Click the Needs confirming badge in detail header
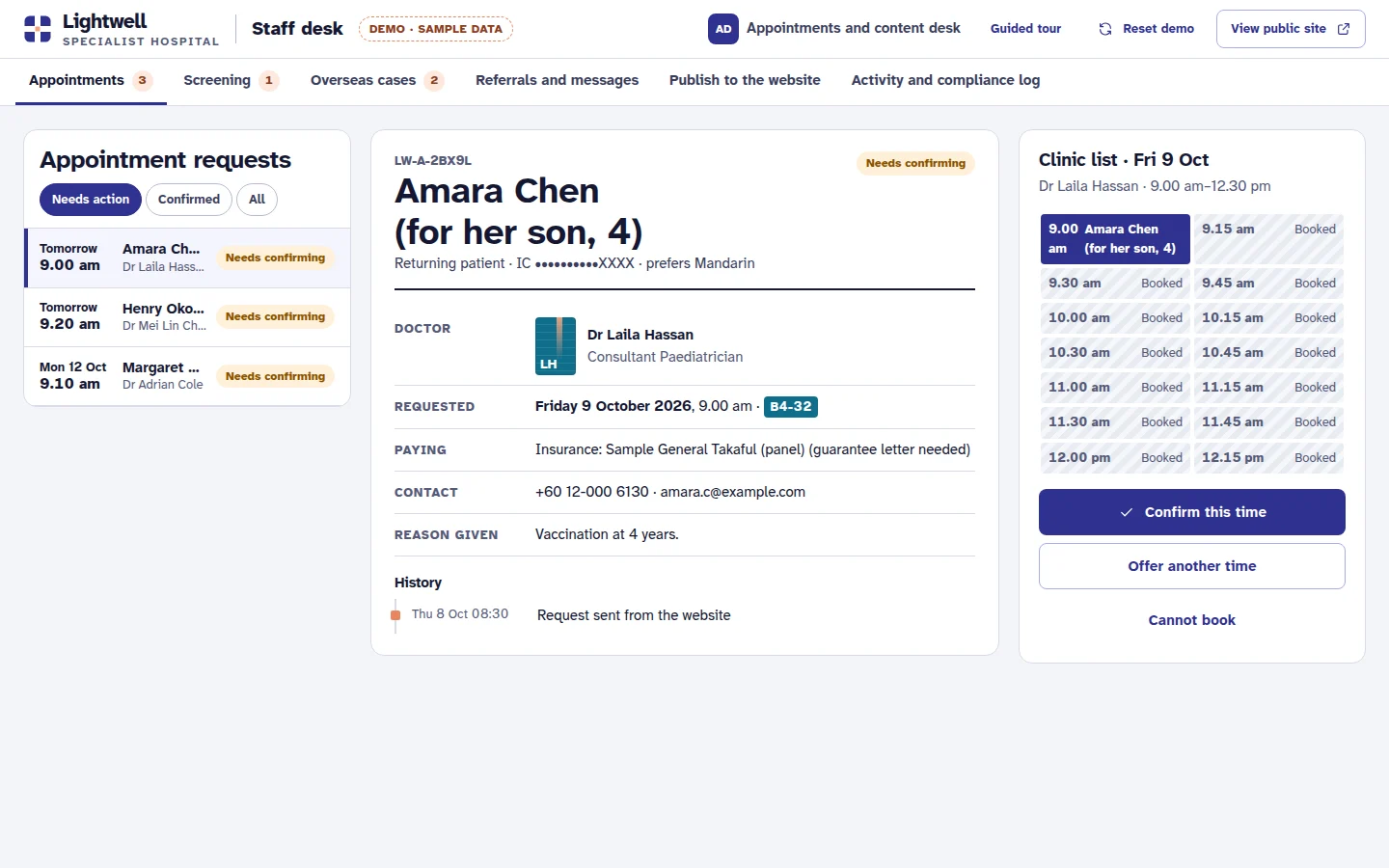1389x868 pixels. (915, 163)
